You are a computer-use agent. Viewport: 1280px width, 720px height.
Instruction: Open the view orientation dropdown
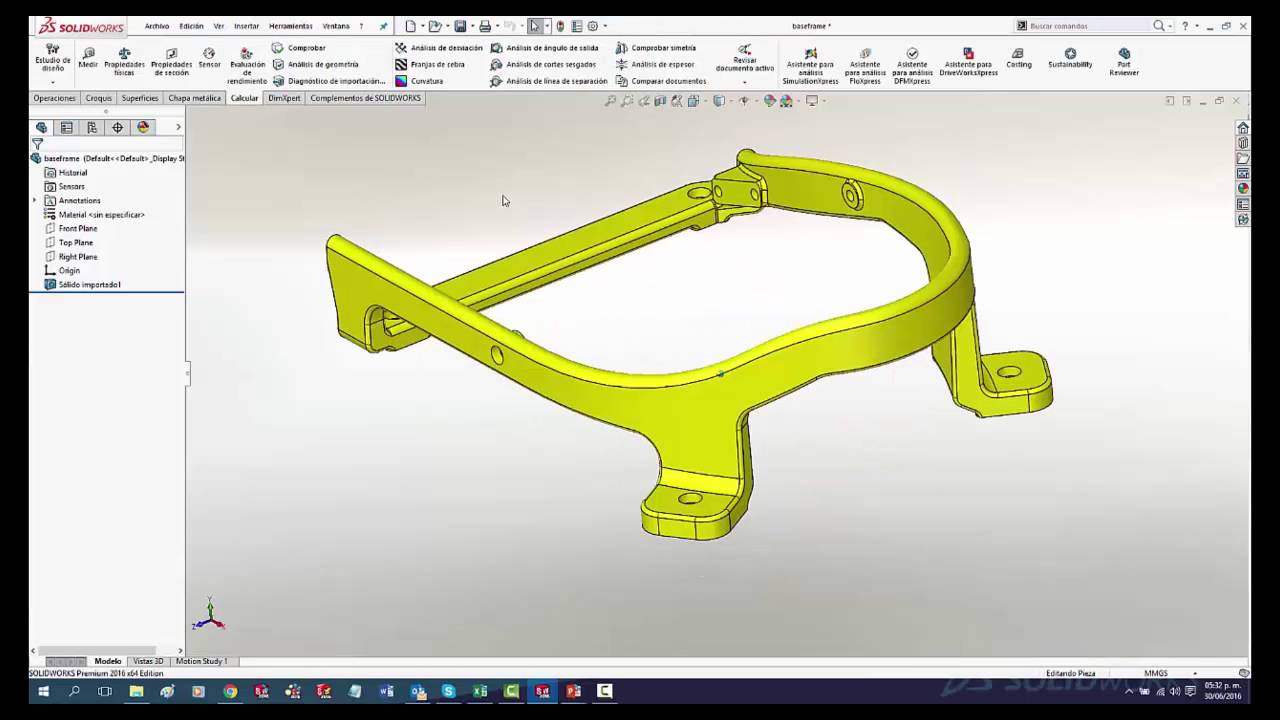coord(731,101)
